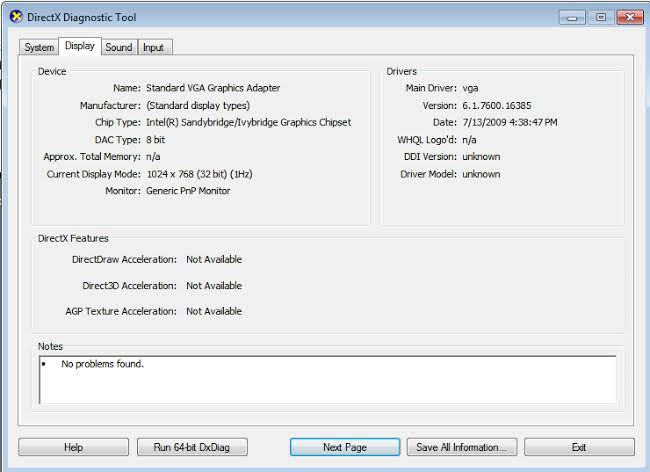This screenshot has height=472, width=650.
Task: Click DirectDraw Acceleration 'Not Available' value
Action: (x=214, y=259)
